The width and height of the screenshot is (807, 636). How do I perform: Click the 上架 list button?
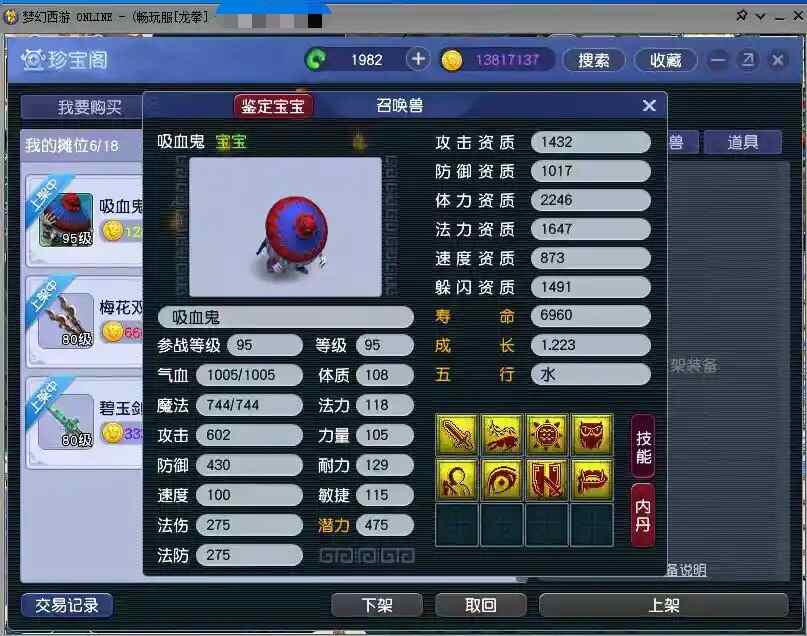pyautogui.click(x=663, y=605)
